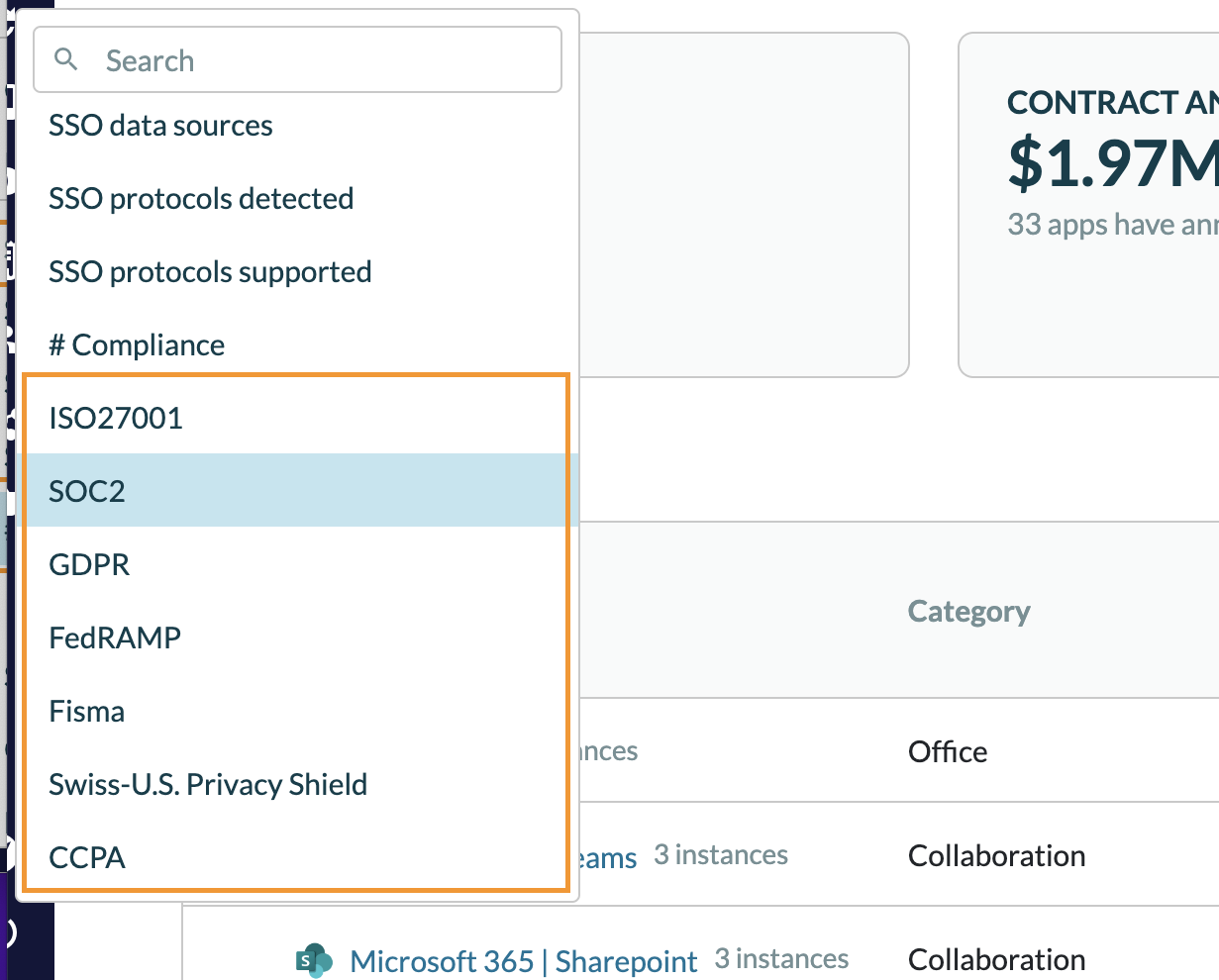Click the SharePoint app icon
1219x980 pixels.
tap(314, 960)
